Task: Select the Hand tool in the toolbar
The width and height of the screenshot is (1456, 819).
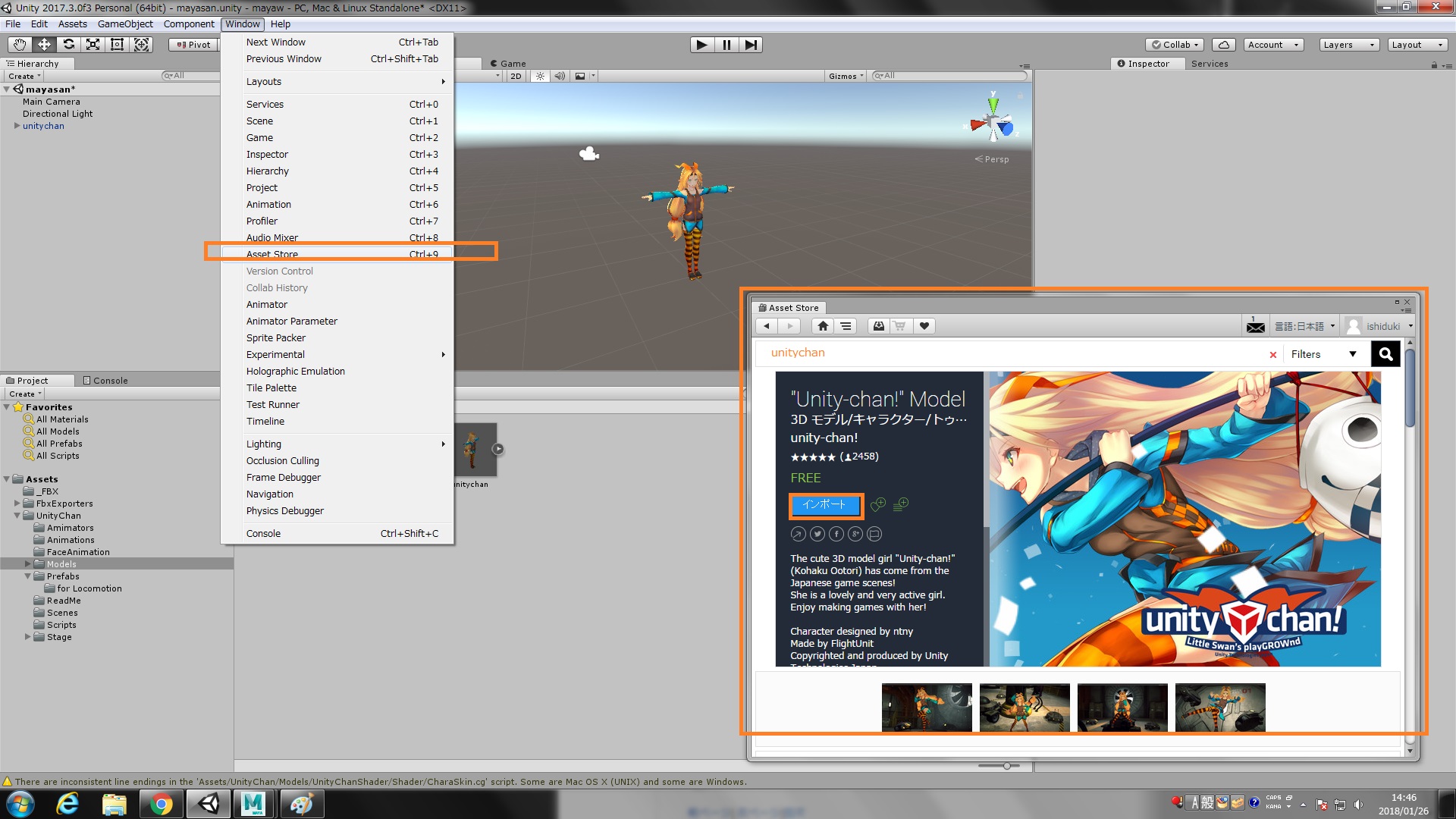Action: tap(20, 45)
